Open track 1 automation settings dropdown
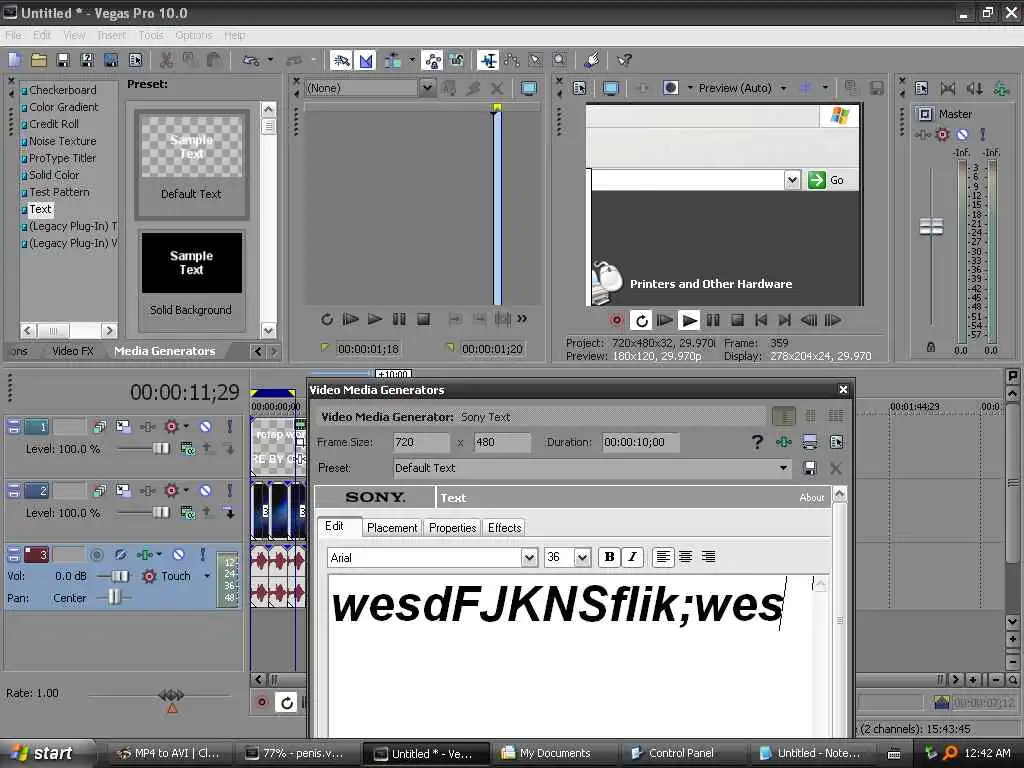The width and height of the screenshot is (1024, 768). click(187, 426)
